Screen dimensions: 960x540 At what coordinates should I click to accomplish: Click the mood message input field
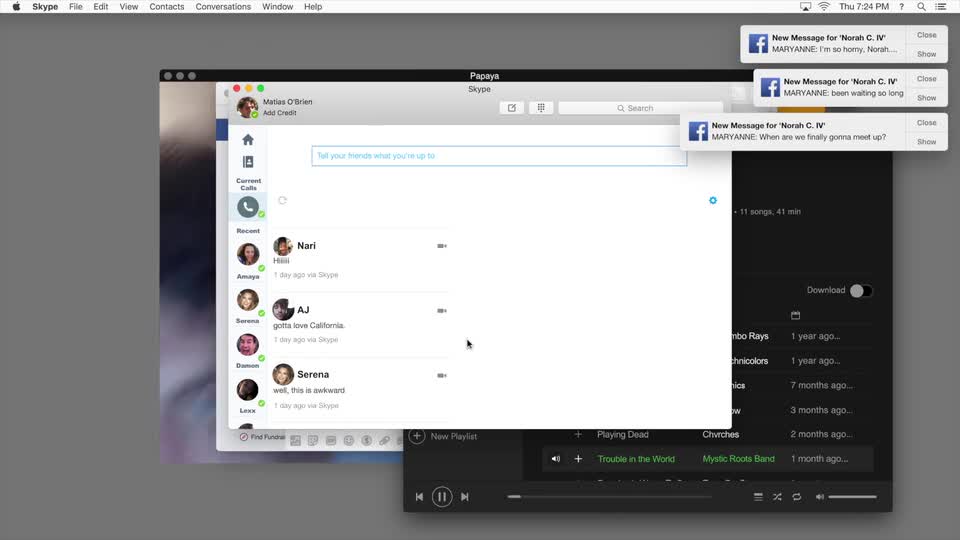[499, 156]
